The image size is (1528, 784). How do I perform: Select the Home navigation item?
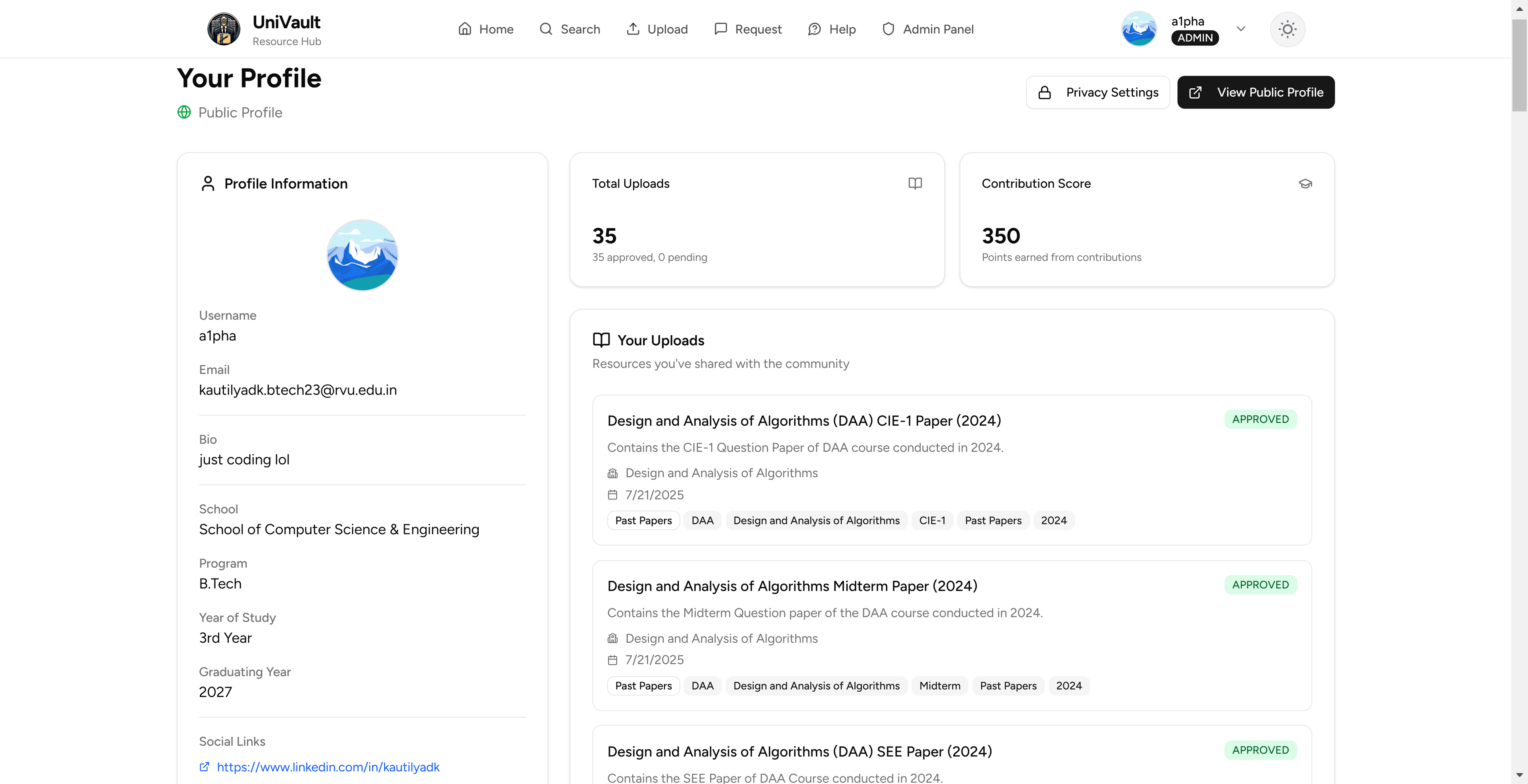486,29
